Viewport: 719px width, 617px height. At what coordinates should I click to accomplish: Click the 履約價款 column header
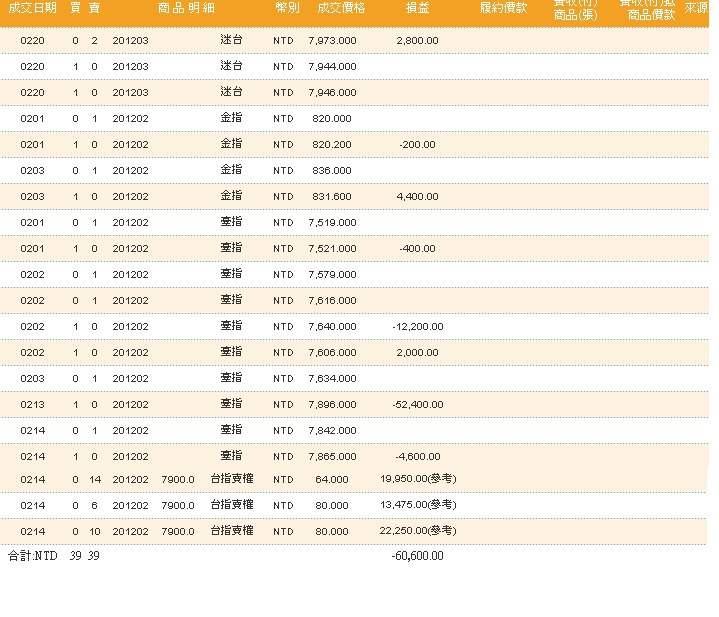(x=503, y=8)
